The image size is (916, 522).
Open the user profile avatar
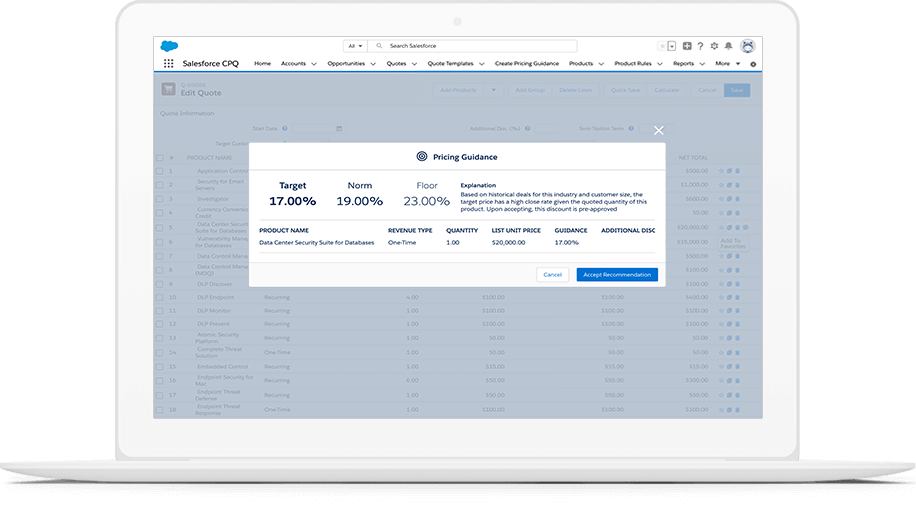coord(747,46)
